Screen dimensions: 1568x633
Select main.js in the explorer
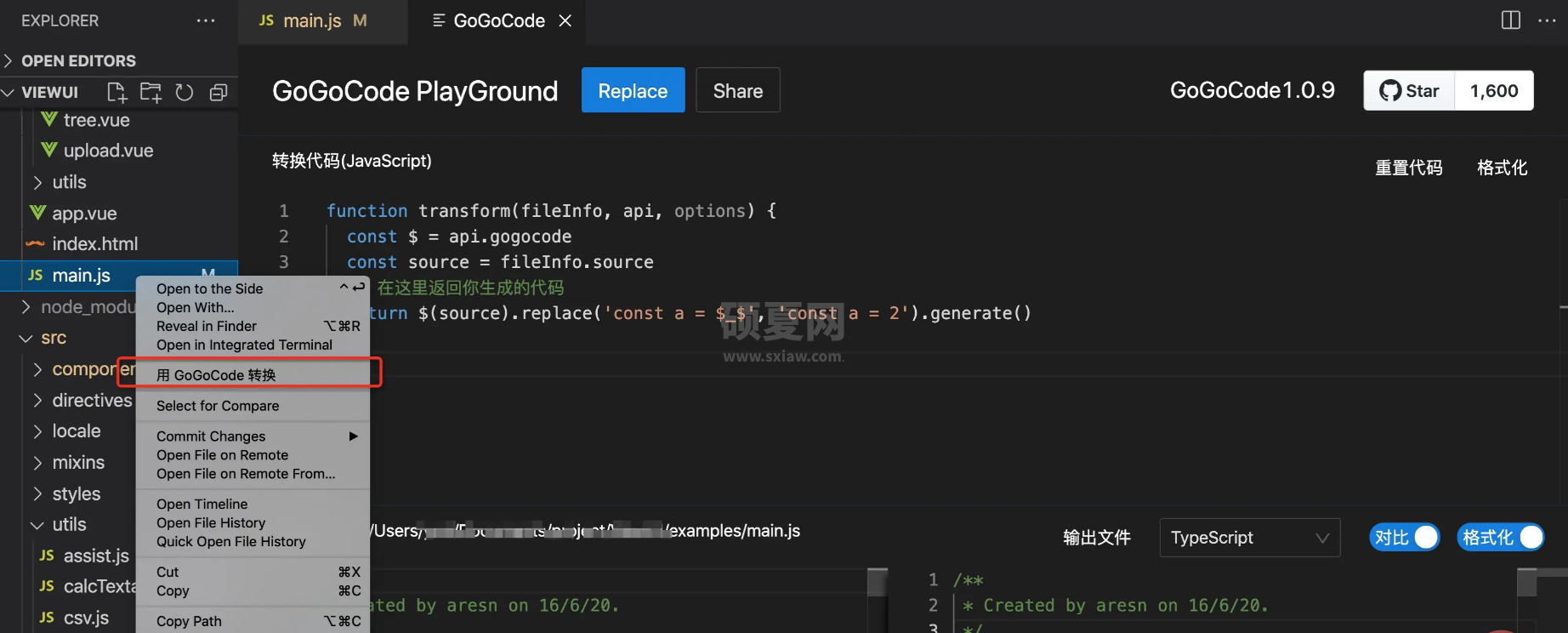click(x=119, y=275)
